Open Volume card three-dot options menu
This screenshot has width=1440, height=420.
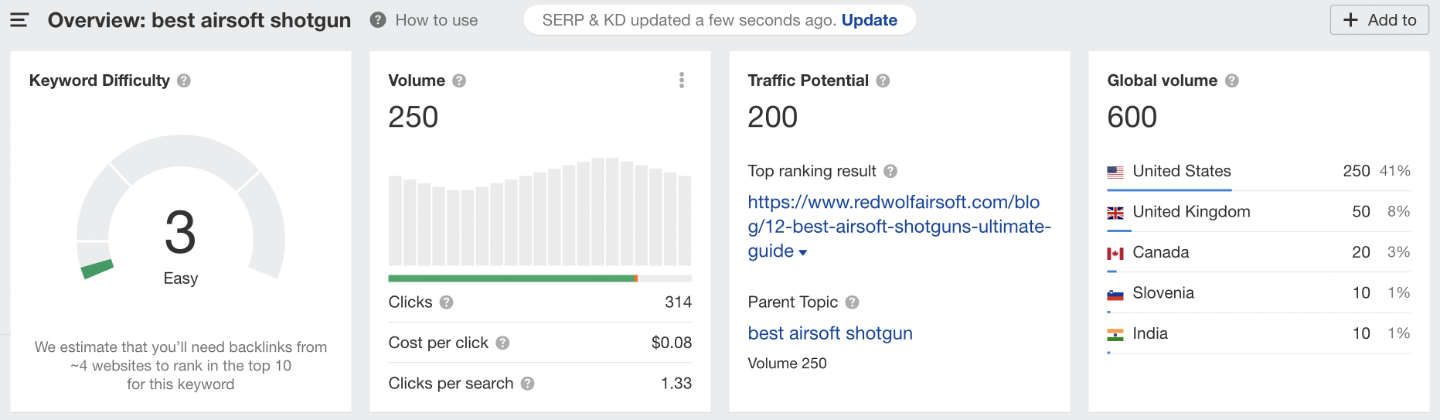(681, 80)
